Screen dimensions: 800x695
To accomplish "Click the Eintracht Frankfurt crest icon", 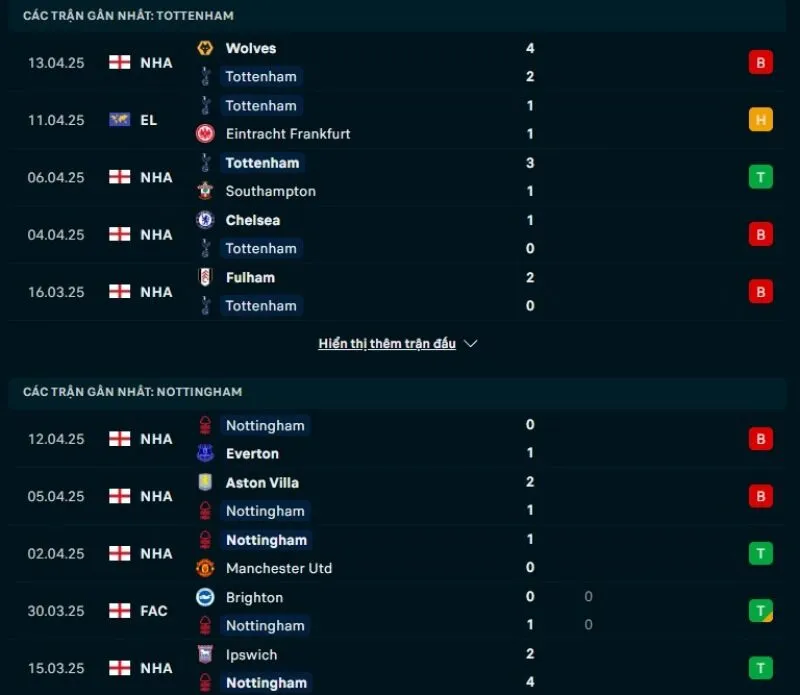I will pos(206,134).
